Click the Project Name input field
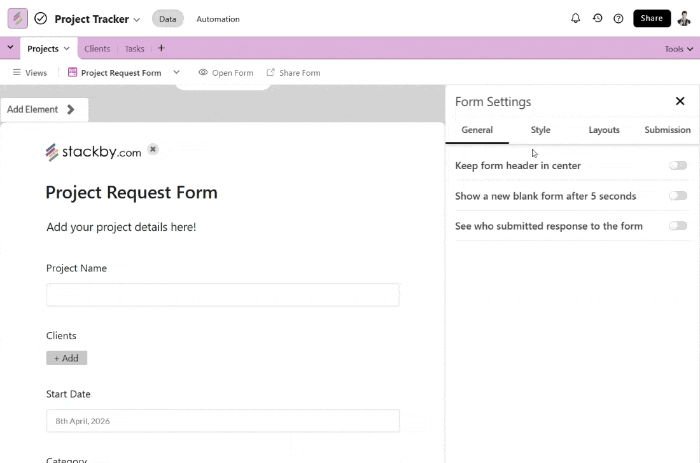Screen dimensions: 700x463 point(222,294)
